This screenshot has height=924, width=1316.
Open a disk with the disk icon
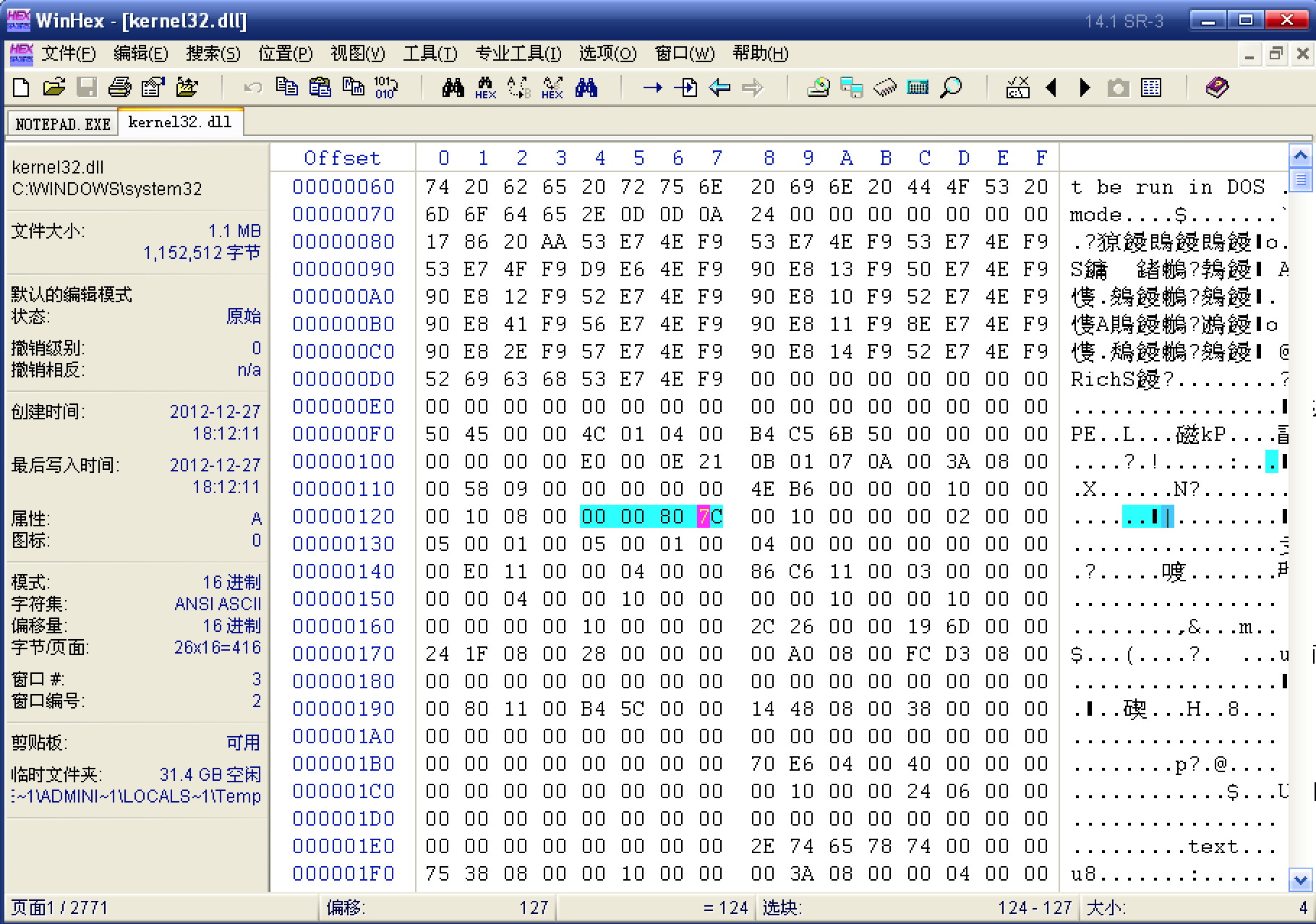coord(816,87)
